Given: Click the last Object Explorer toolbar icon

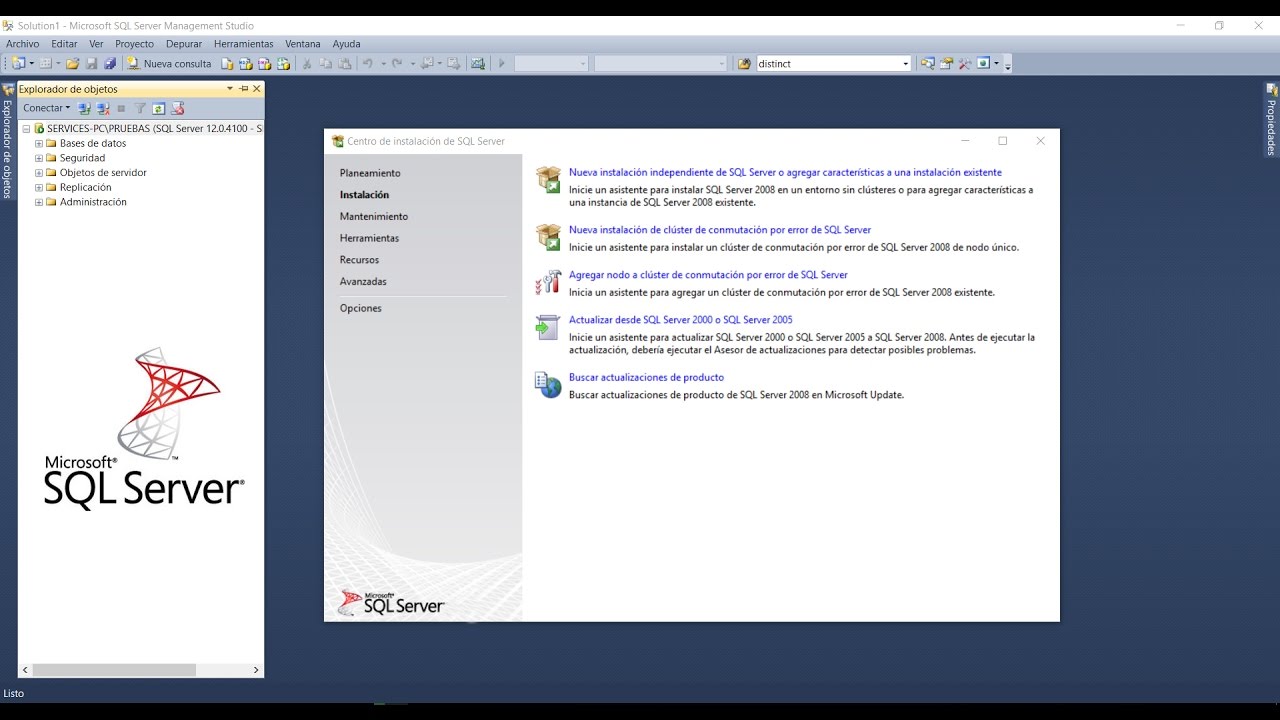Looking at the screenshot, I should pyautogui.click(x=177, y=108).
